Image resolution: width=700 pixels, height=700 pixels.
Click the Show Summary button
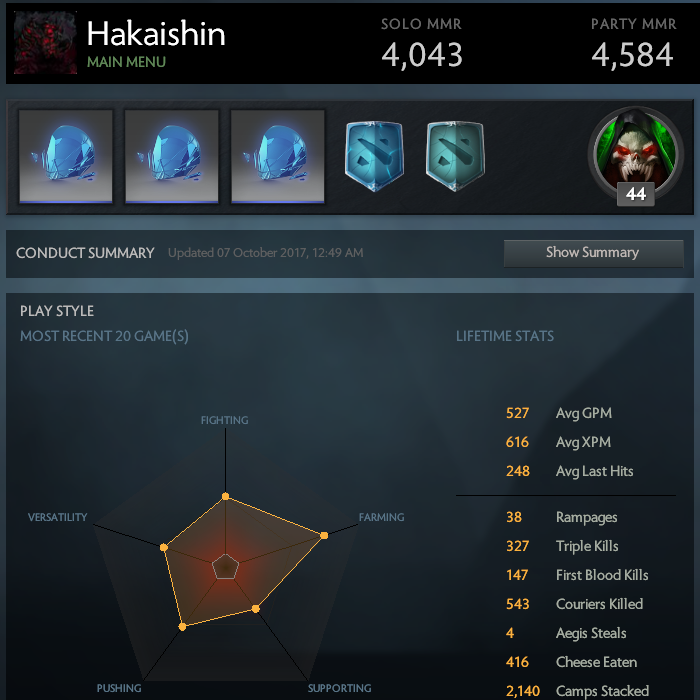click(593, 253)
